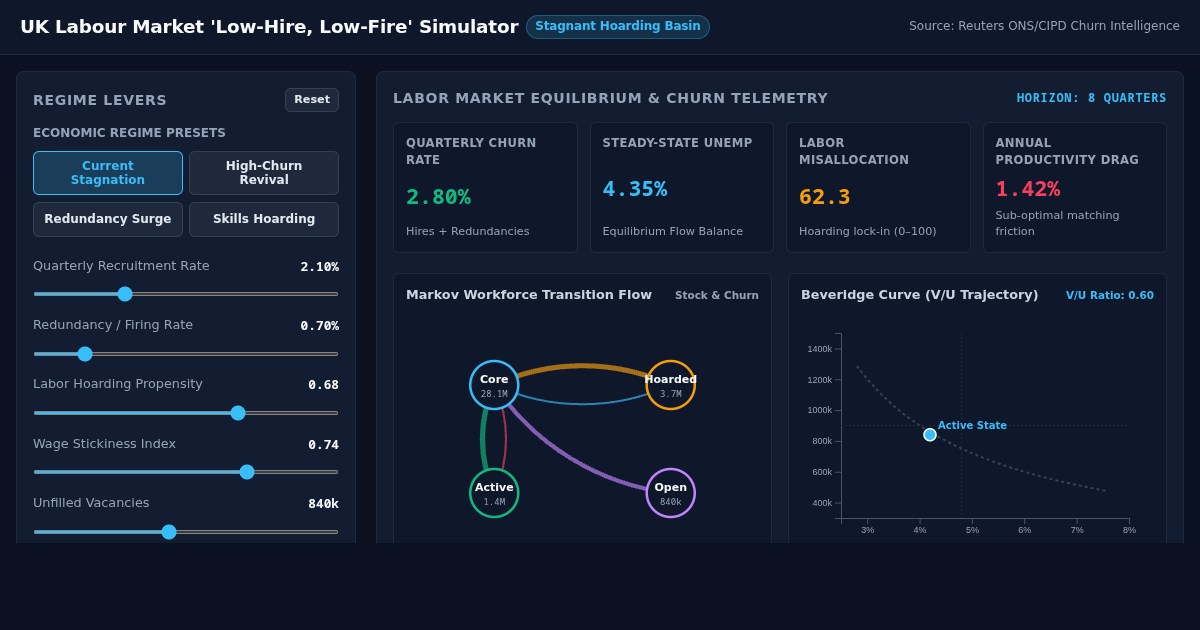Apply the Redundancy Surge preset
Viewport: 1200px width, 630px height.
(108, 219)
